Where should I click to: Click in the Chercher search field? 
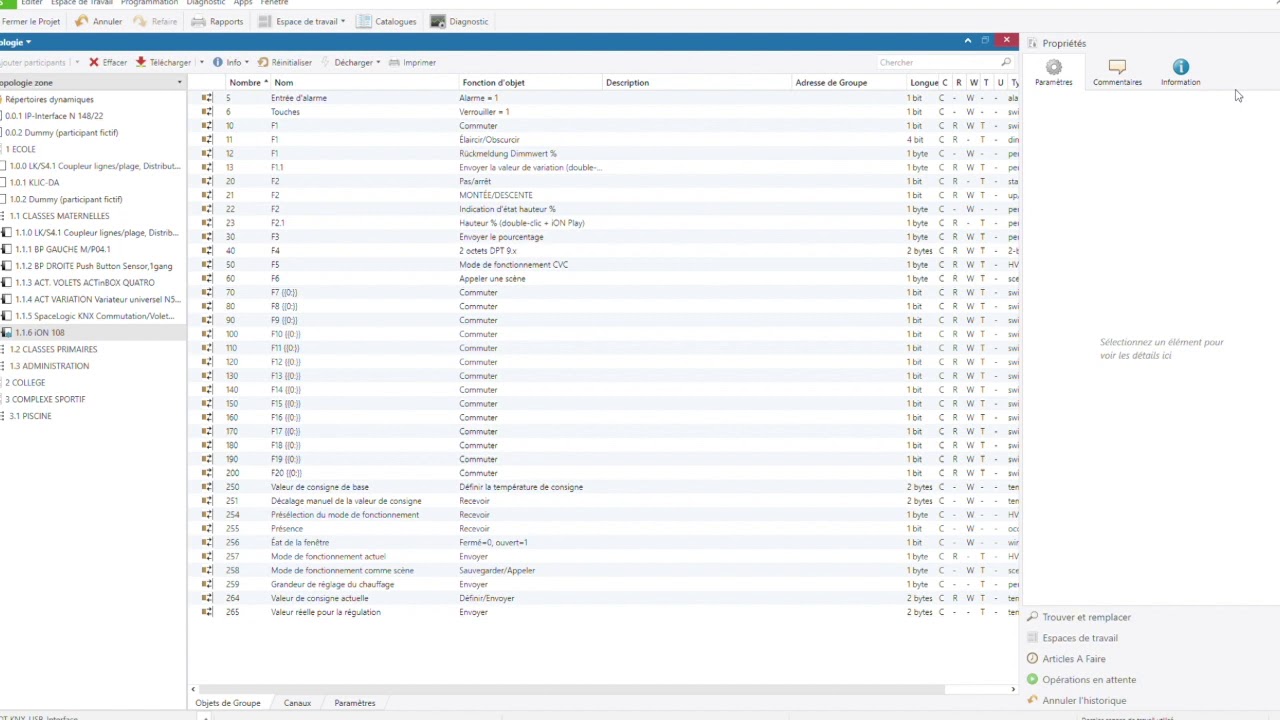937,62
